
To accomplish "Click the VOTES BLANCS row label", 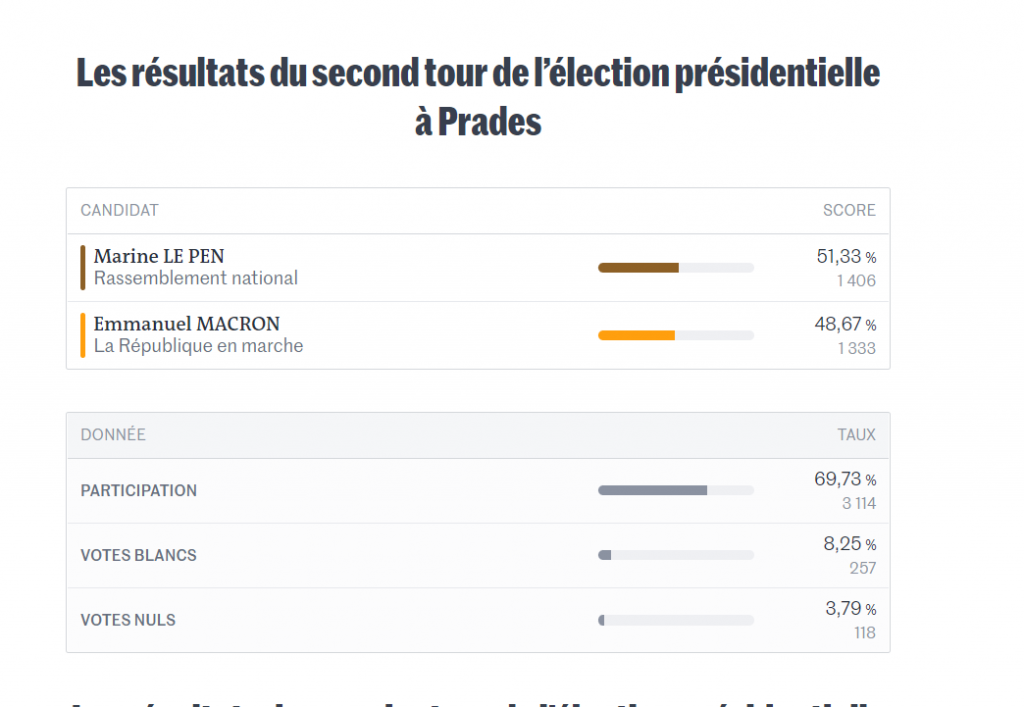I will pyautogui.click(x=139, y=556).
